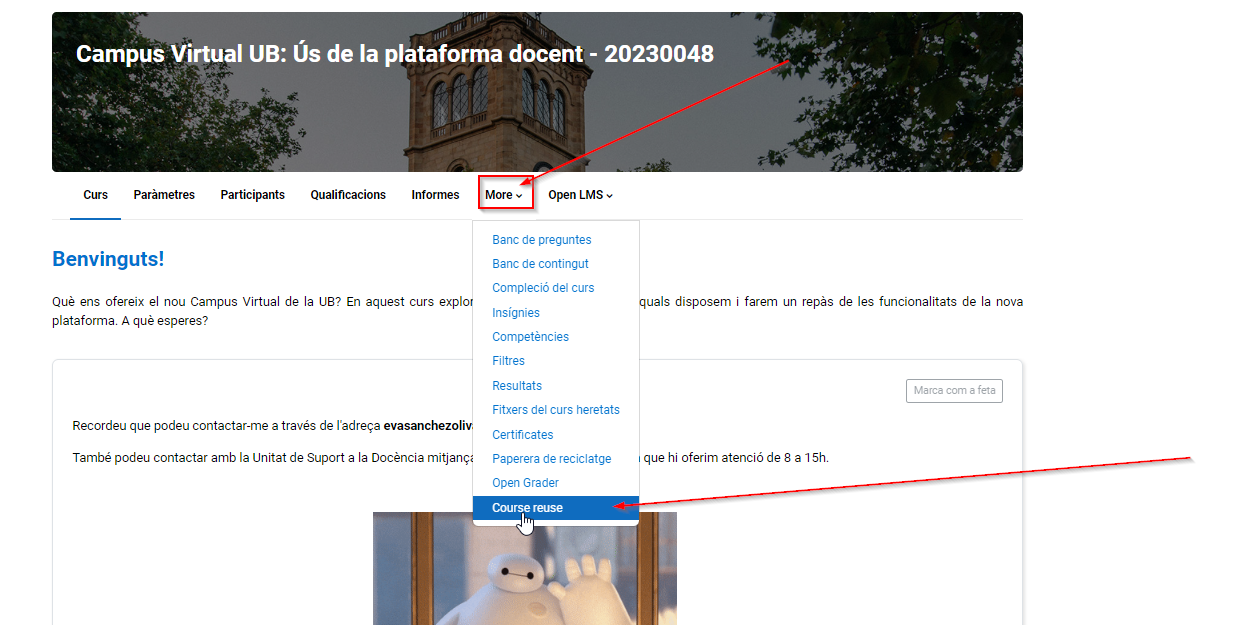1252x625 pixels.
Task: Go to the Participants tab
Action: [x=252, y=195]
